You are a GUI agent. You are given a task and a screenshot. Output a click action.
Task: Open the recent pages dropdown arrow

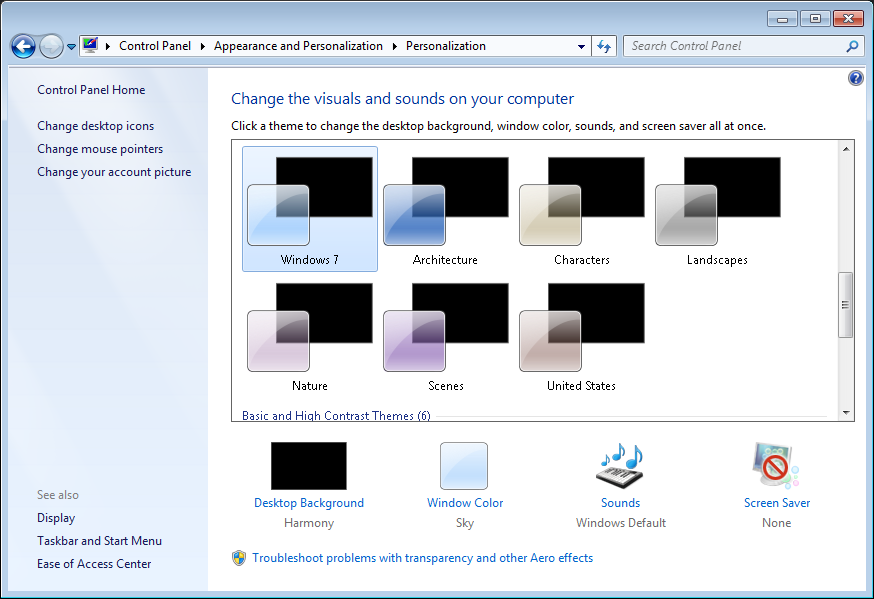click(x=71, y=47)
